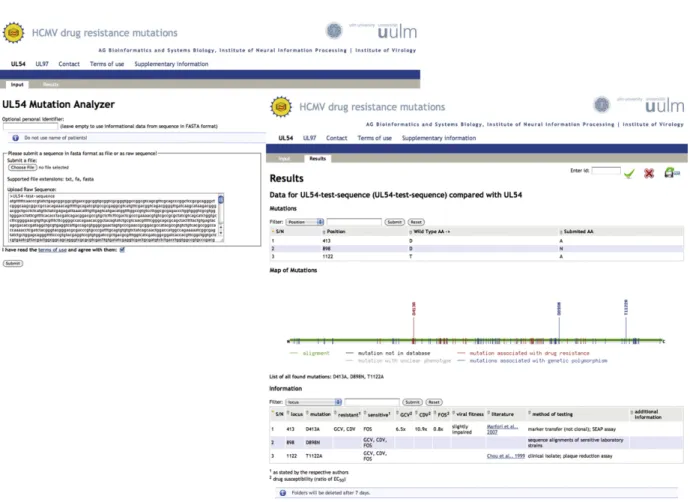Viewport: 690px width, 502px height.
Task: Sort Mutations table by Submitted AA column
Action: point(576,231)
